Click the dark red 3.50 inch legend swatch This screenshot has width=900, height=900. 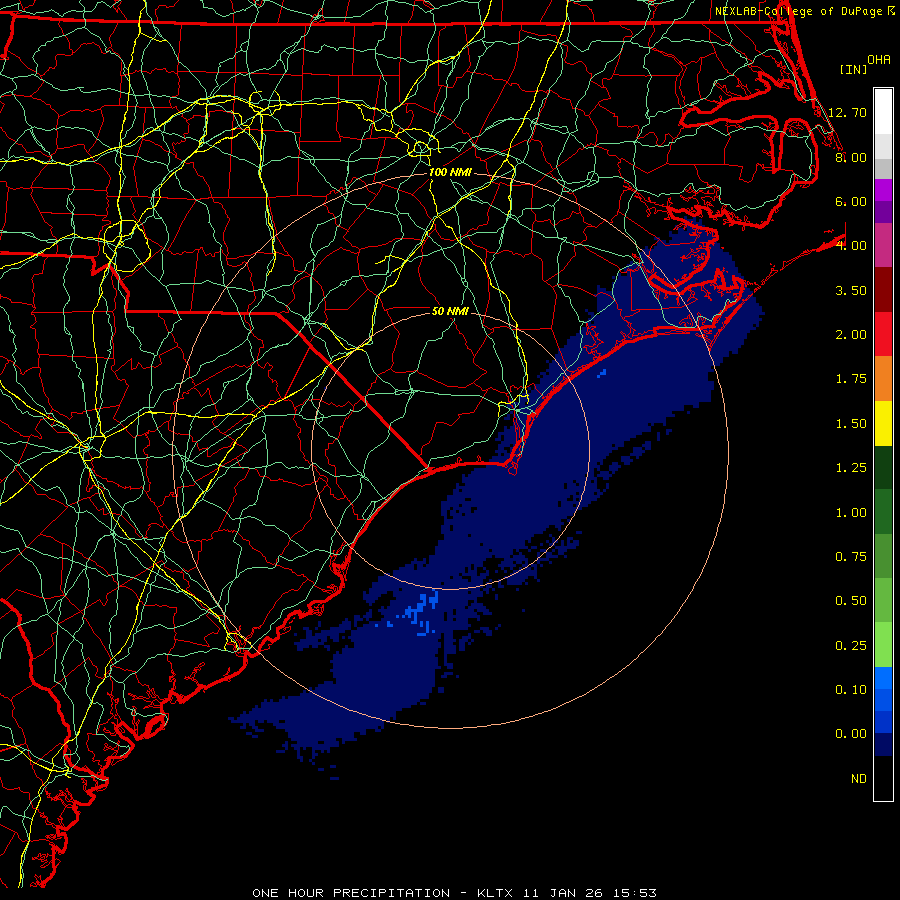pyautogui.click(x=883, y=290)
